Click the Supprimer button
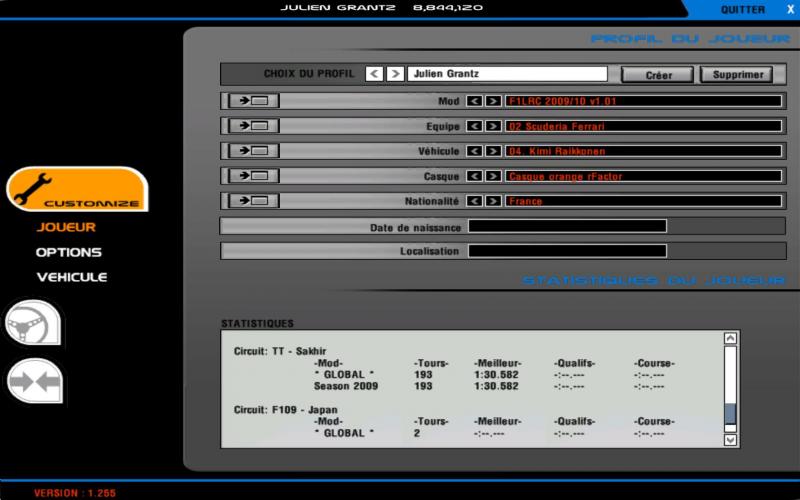The image size is (800, 500). pos(738,74)
